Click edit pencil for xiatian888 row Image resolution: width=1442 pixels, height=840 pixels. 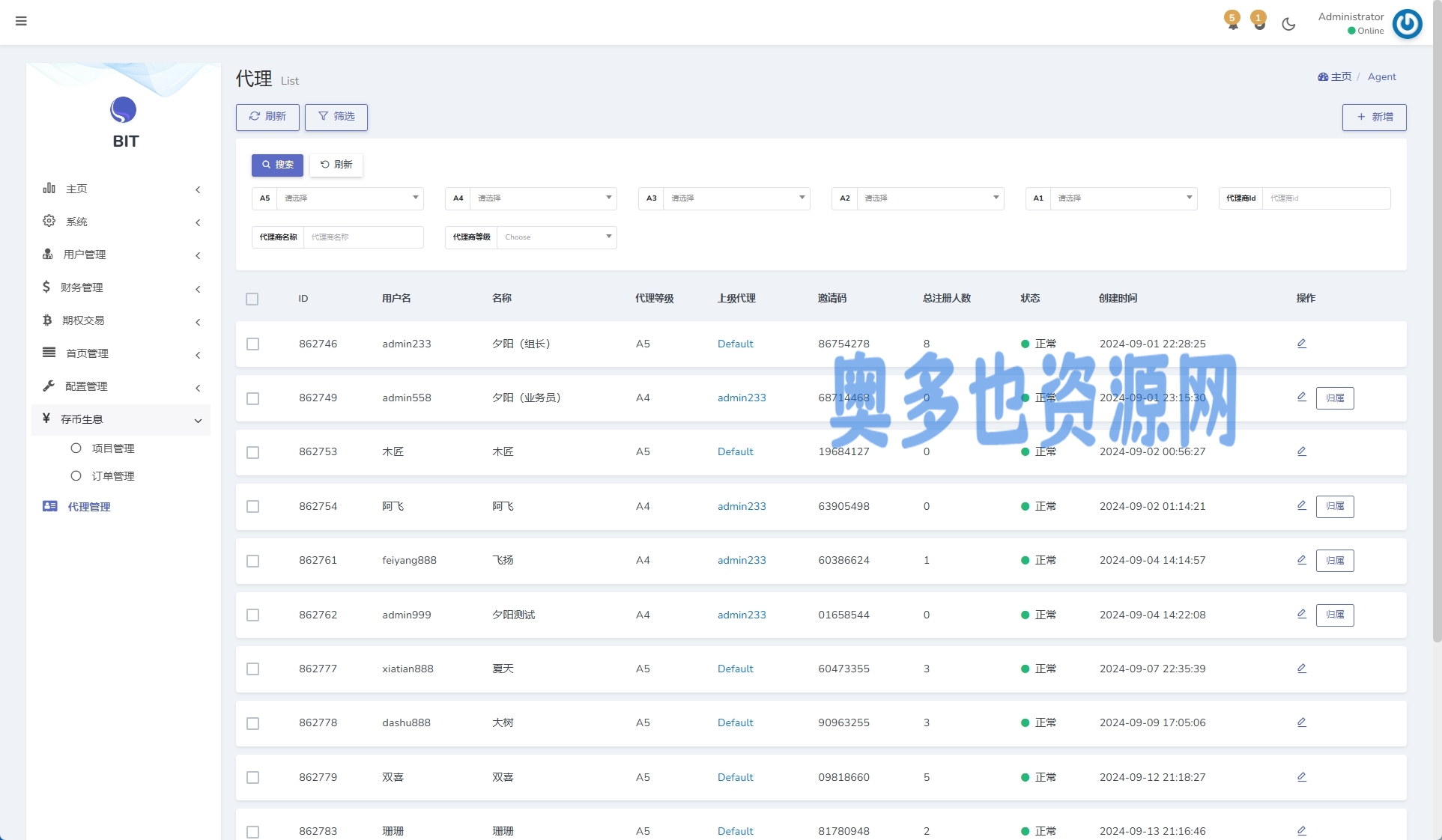[1301, 669]
